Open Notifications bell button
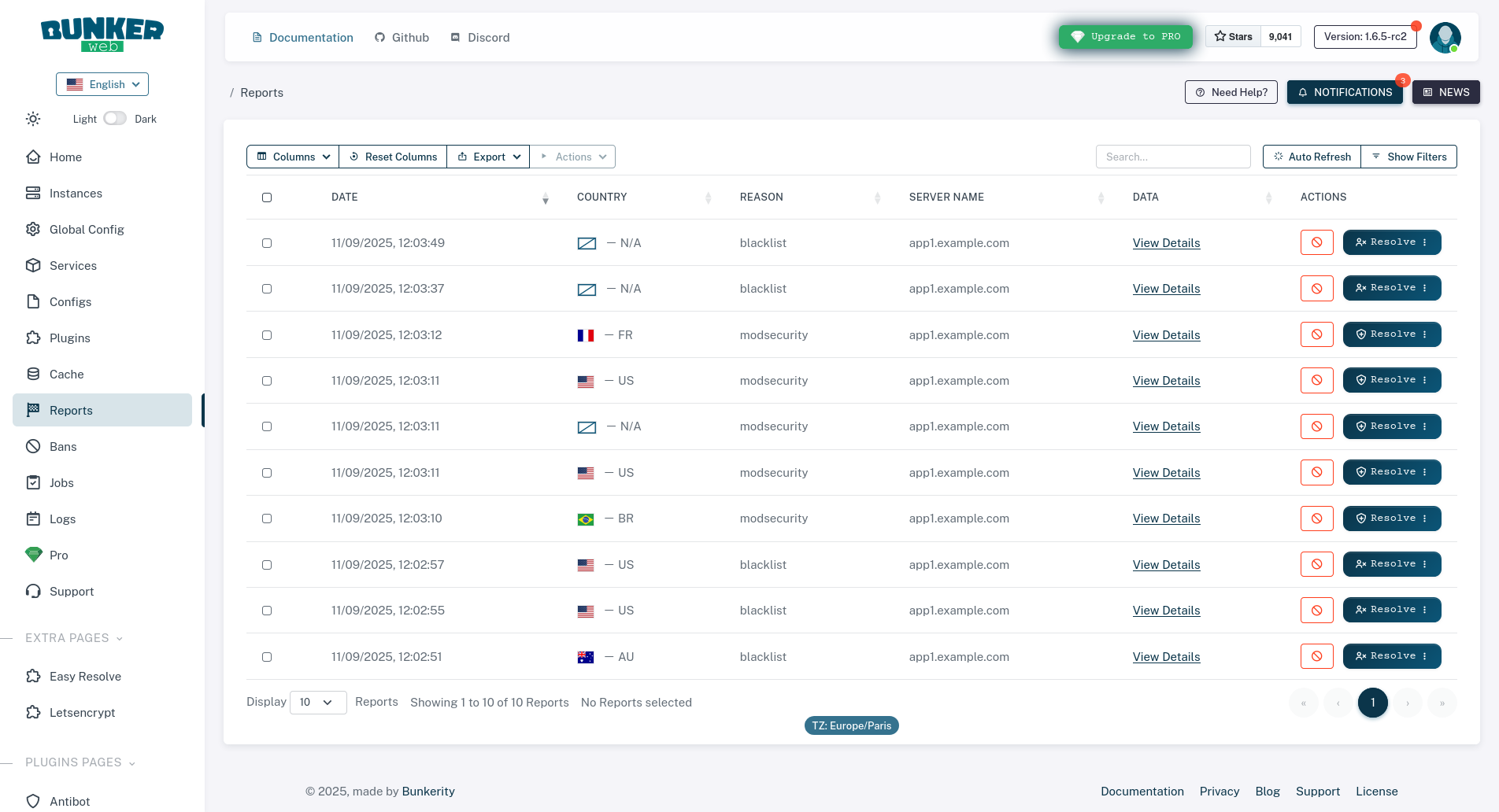Viewport: 1499px width, 812px height. click(x=1345, y=92)
